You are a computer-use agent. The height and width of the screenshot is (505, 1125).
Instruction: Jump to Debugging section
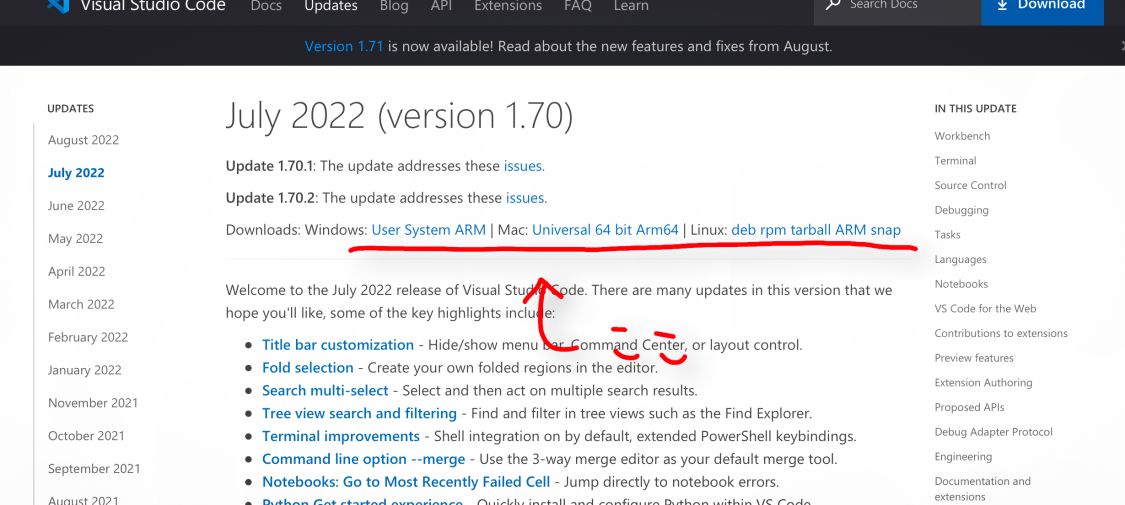(x=961, y=210)
